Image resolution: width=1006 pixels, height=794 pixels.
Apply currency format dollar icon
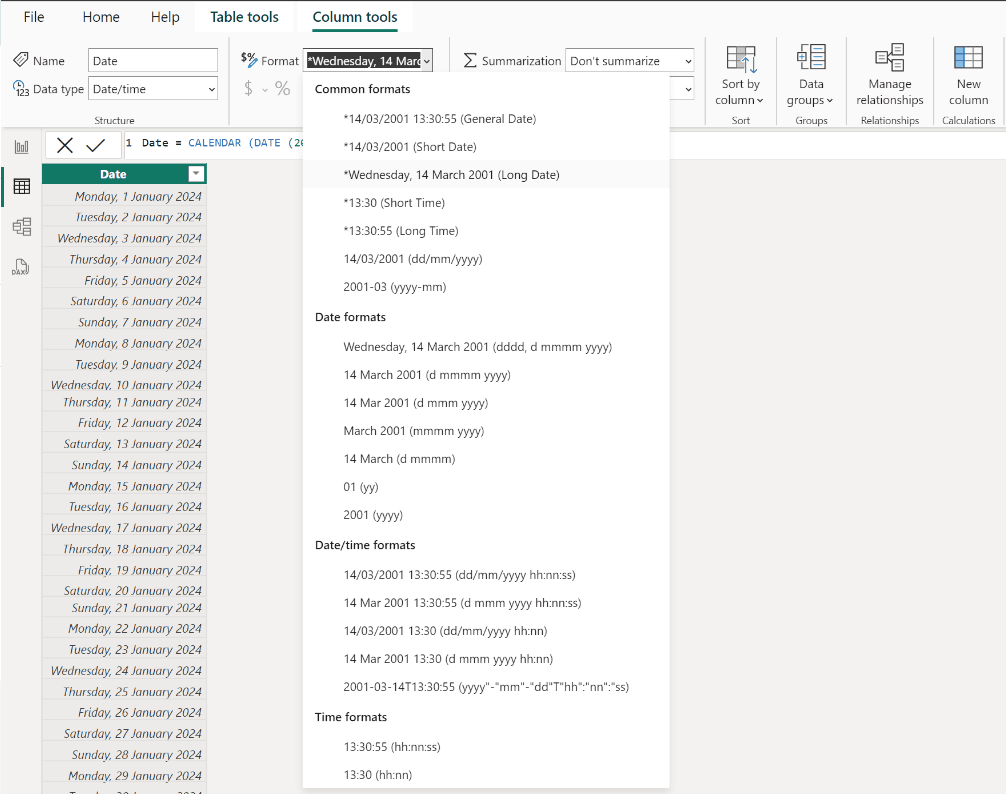coord(248,89)
